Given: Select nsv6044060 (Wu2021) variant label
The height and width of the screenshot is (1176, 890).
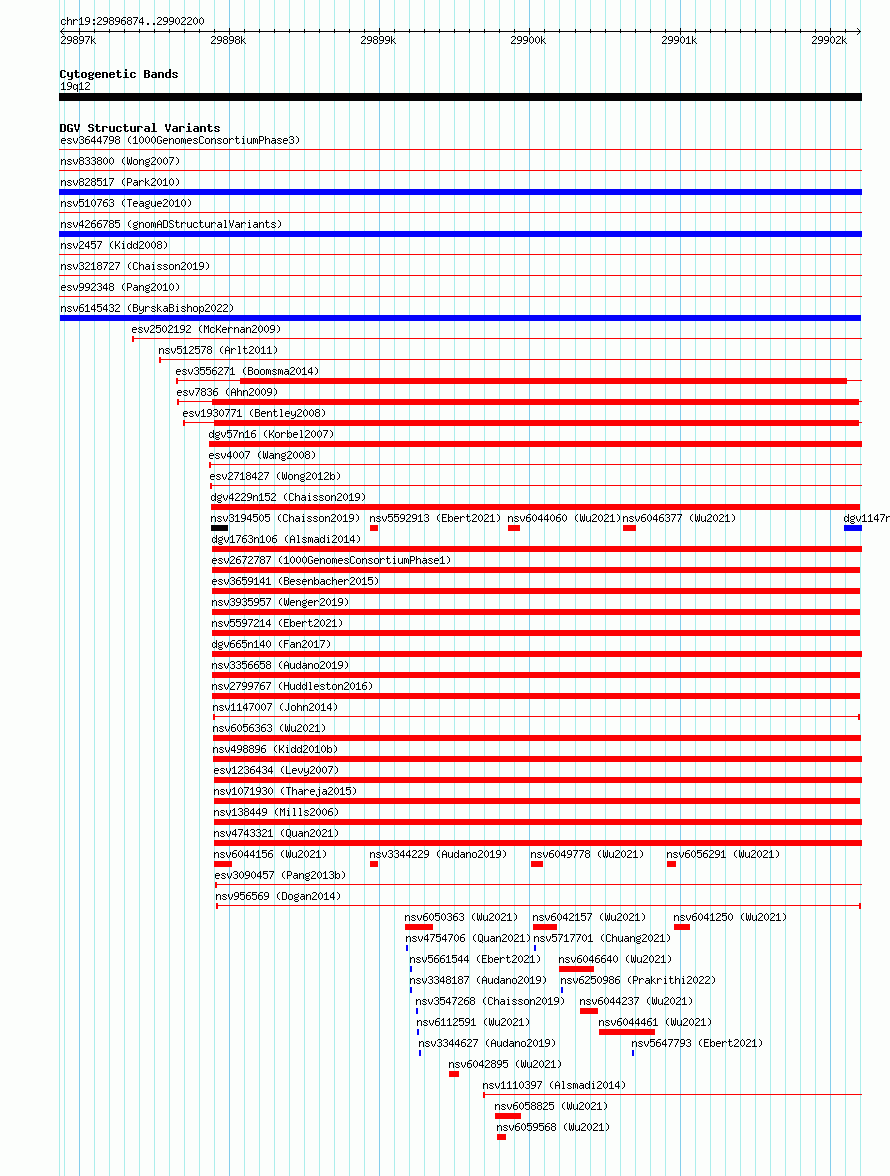Looking at the screenshot, I should click(564, 518).
